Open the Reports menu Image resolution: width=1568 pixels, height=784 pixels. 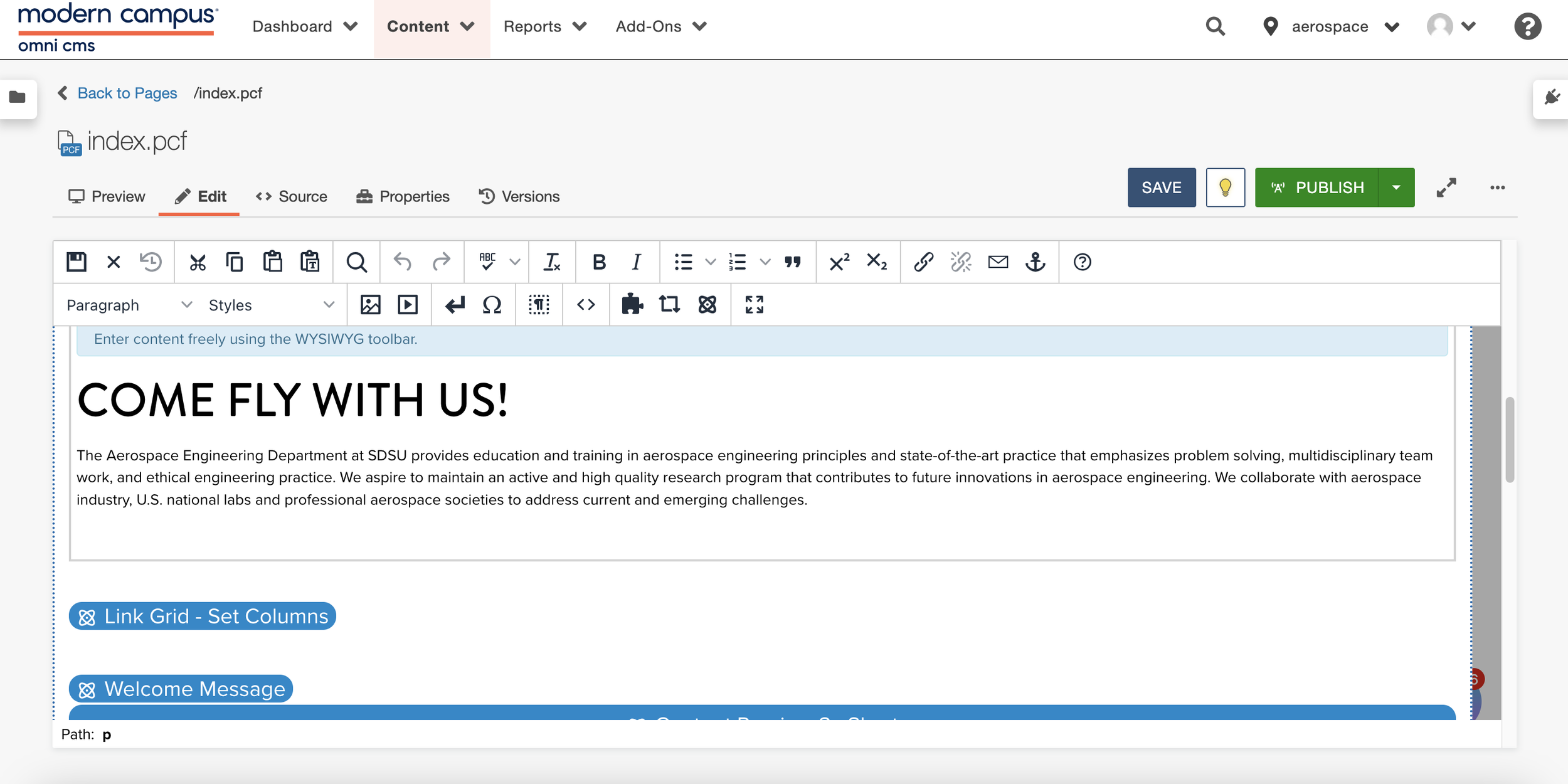tap(544, 26)
